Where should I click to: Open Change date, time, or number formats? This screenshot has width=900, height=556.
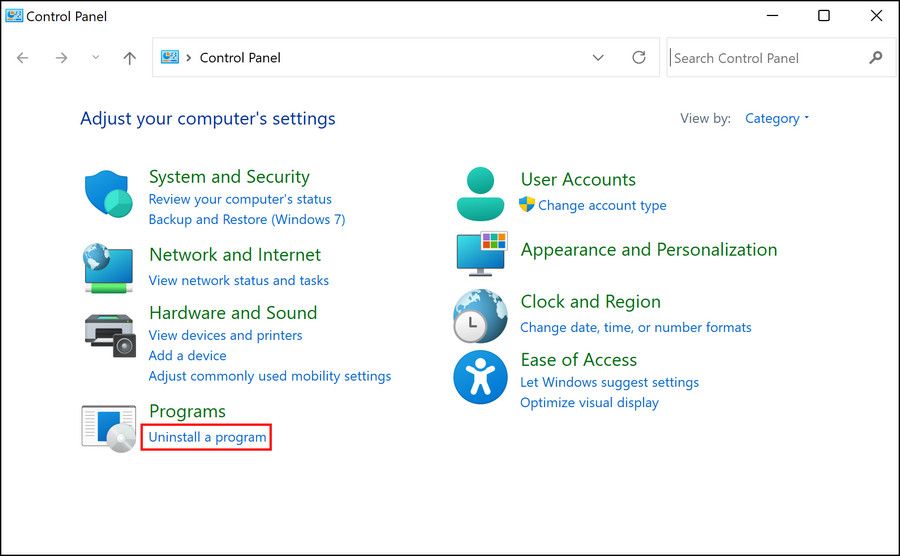635,327
